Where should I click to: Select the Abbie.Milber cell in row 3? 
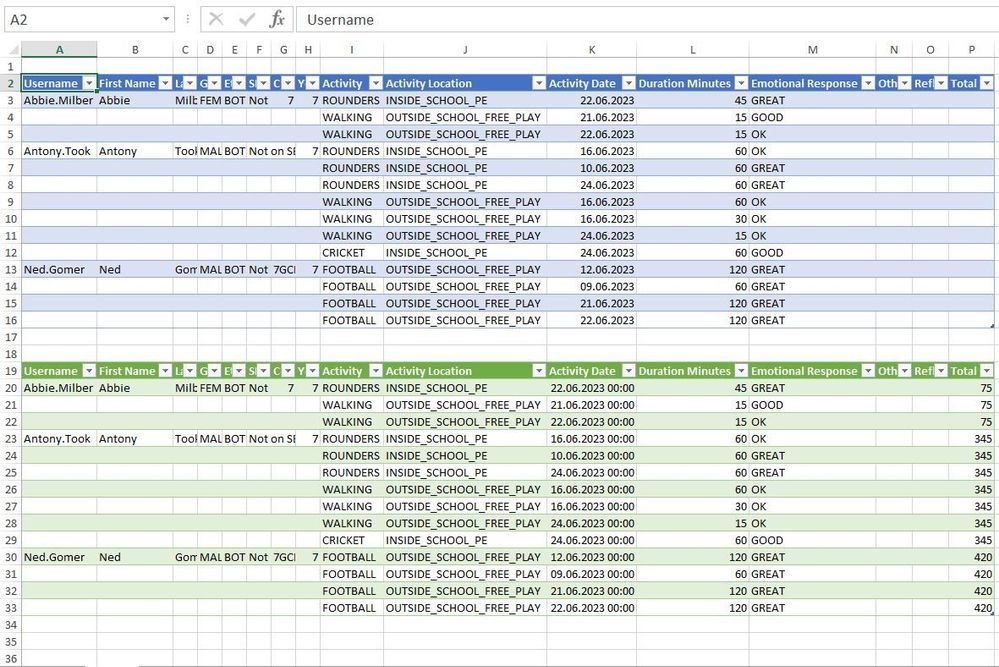[x=59, y=100]
